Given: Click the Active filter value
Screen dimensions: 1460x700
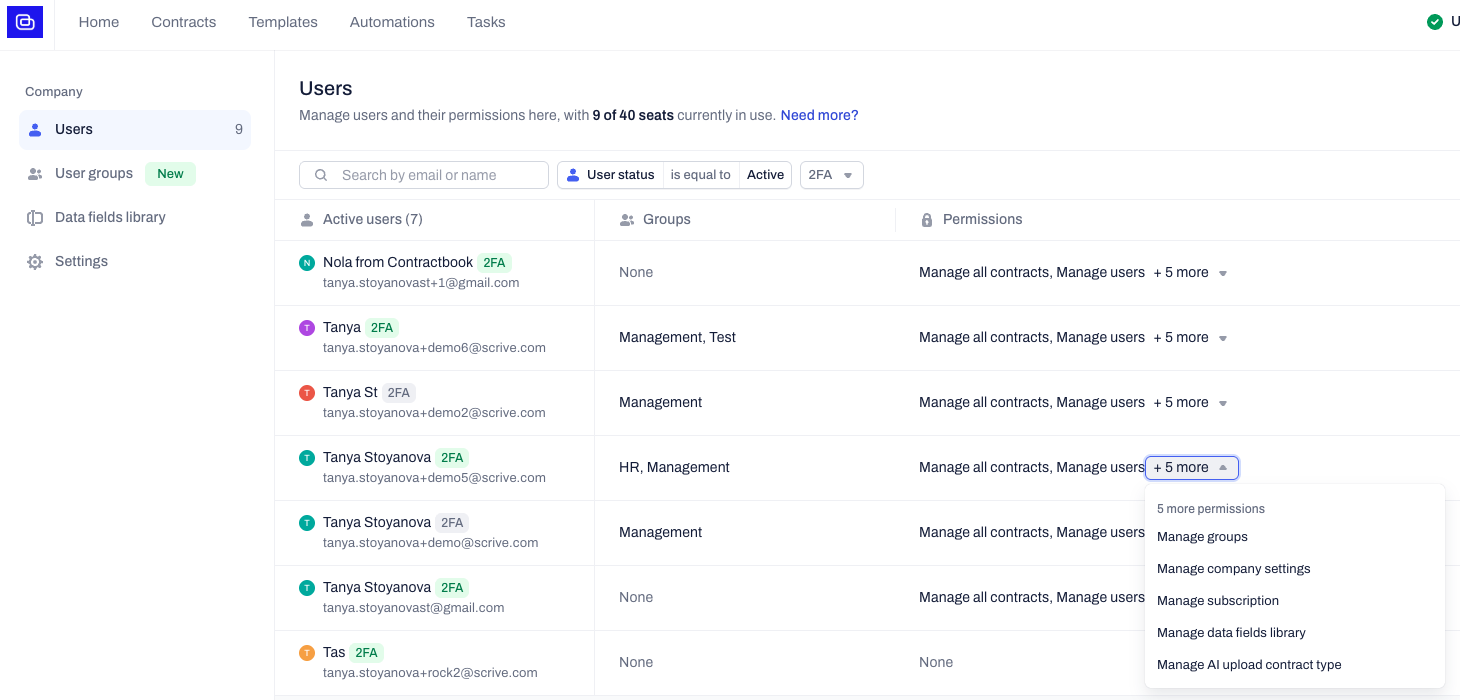Looking at the screenshot, I should [x=765, y=175].
